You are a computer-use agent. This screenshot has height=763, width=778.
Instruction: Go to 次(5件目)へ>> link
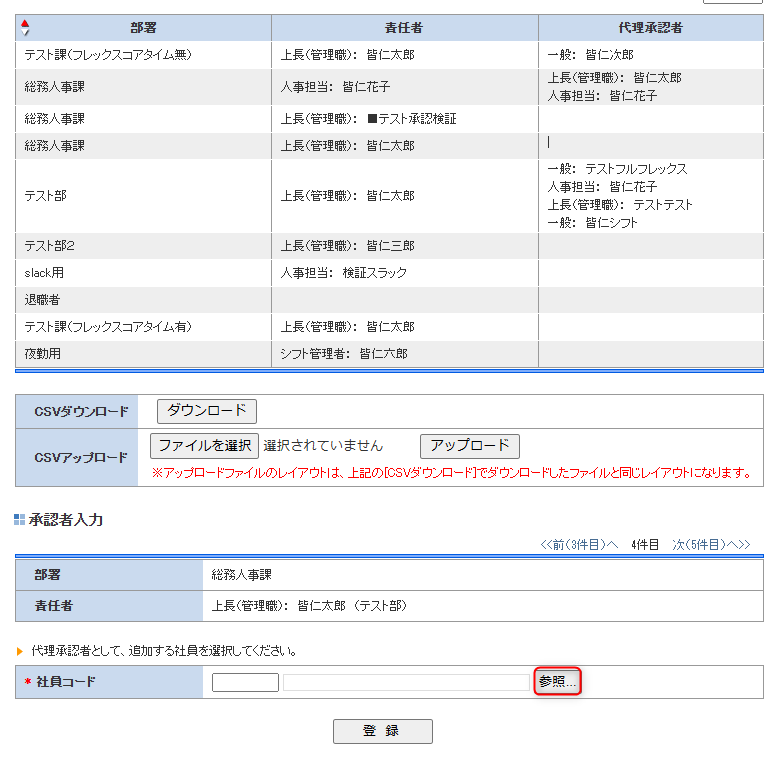711,545
